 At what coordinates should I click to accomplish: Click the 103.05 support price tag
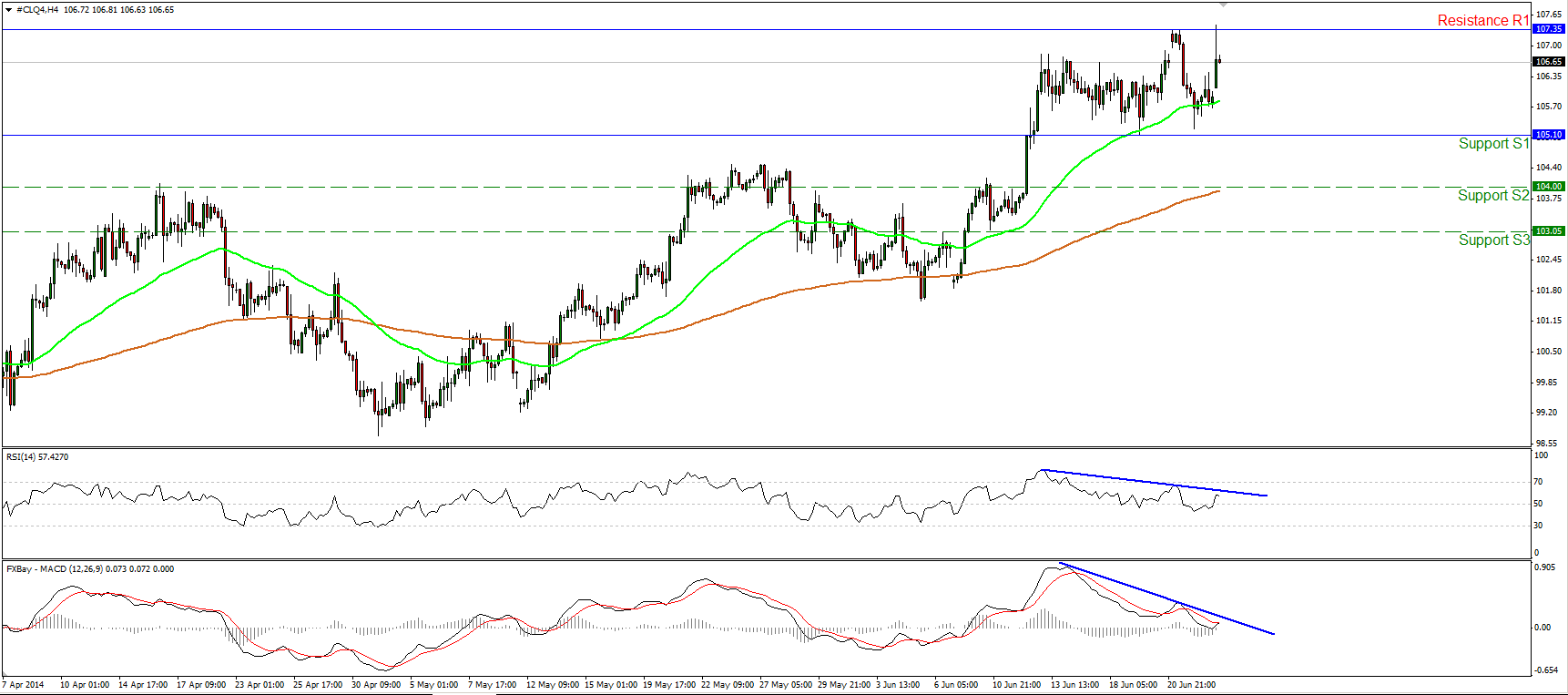[1549, 231]
